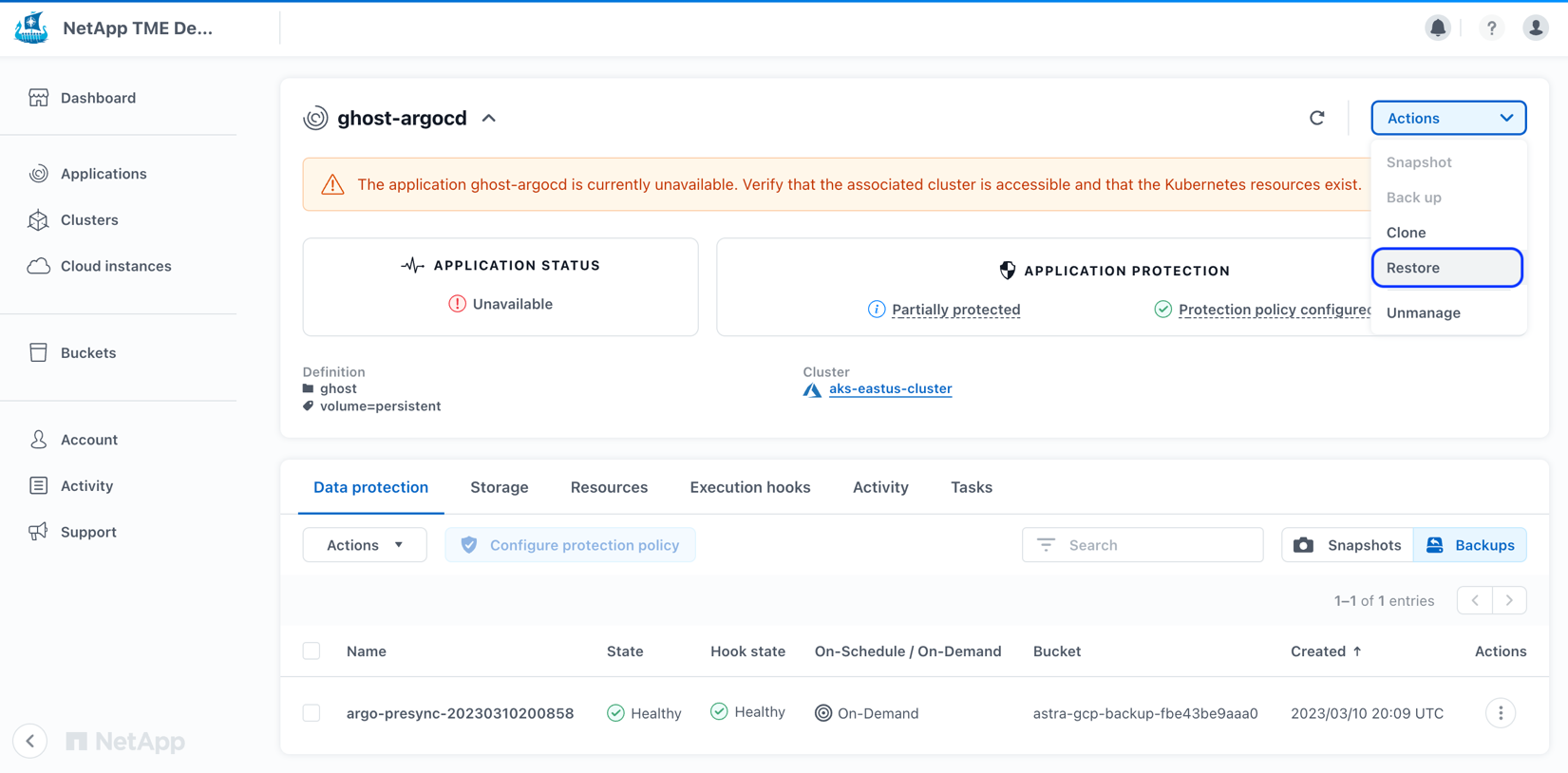Screen dimensions: 1568x773
Task: Close the top-right Actions dropdown menu
Action: (x=1448, y=118)
